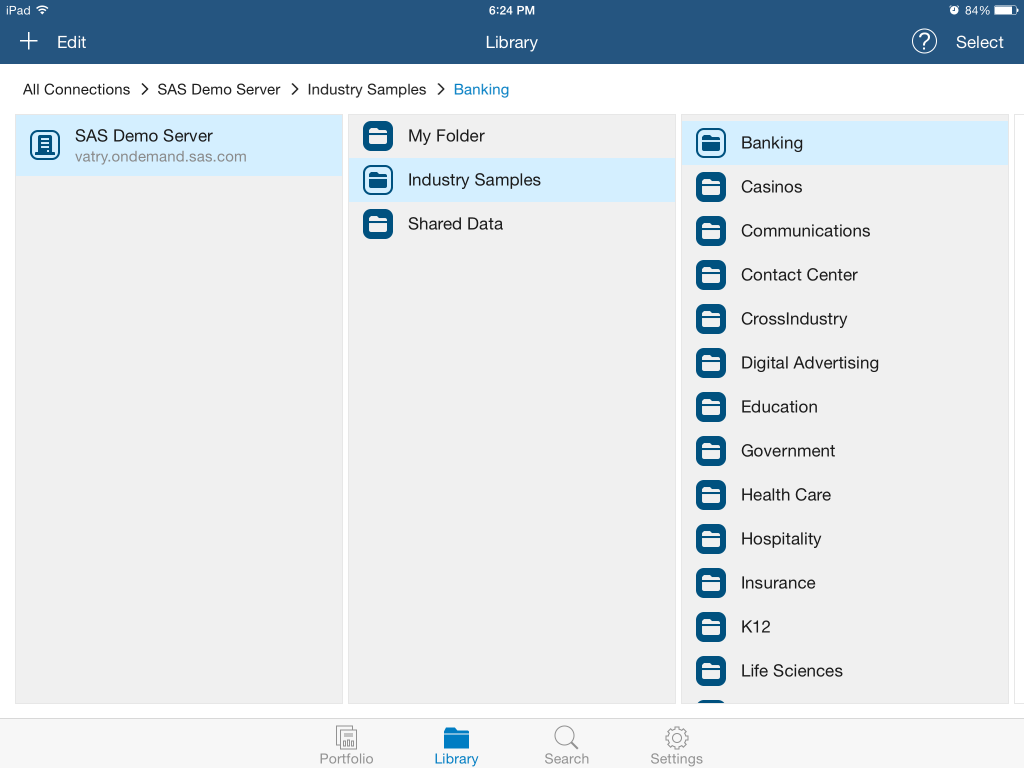Open the Health Care row label

click(x=786, y=495)
